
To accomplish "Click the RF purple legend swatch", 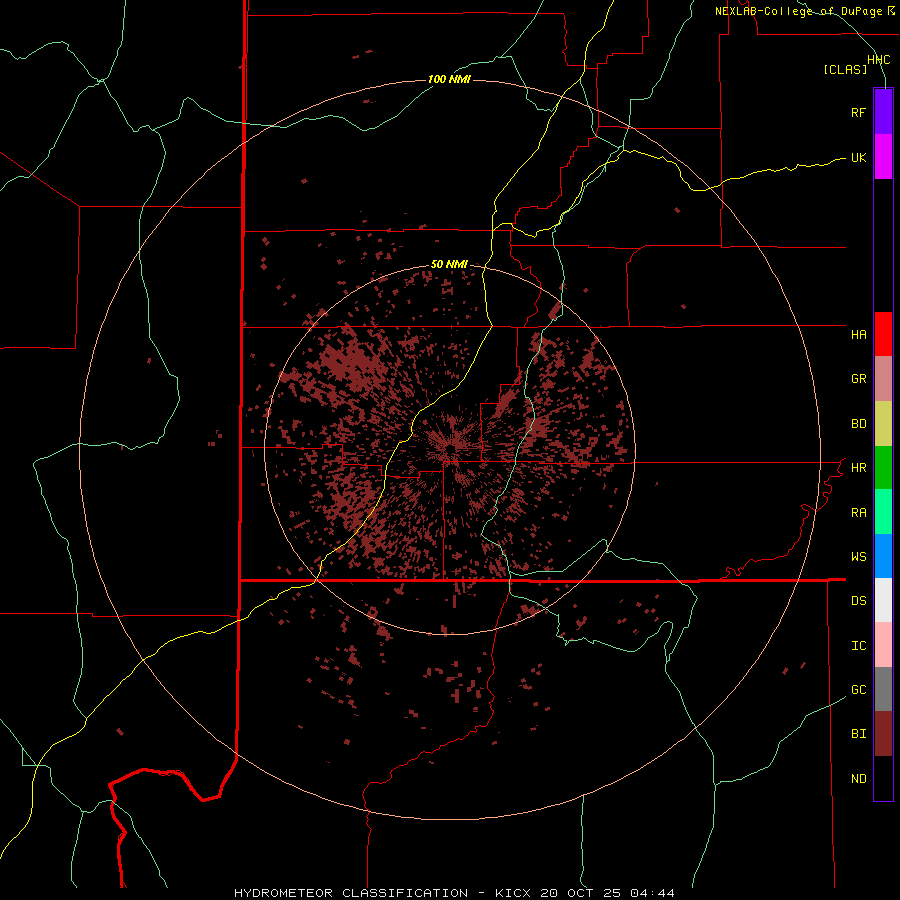I will coord(883,112).
